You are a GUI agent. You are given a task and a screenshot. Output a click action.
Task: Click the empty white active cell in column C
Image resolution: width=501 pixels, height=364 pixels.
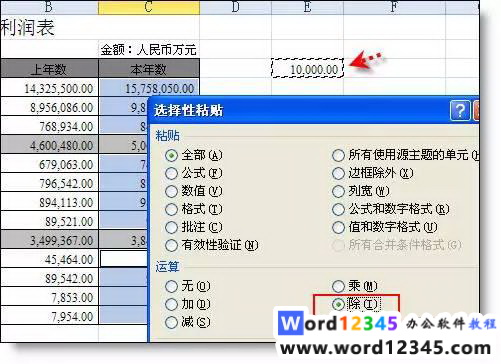(124, 259)
